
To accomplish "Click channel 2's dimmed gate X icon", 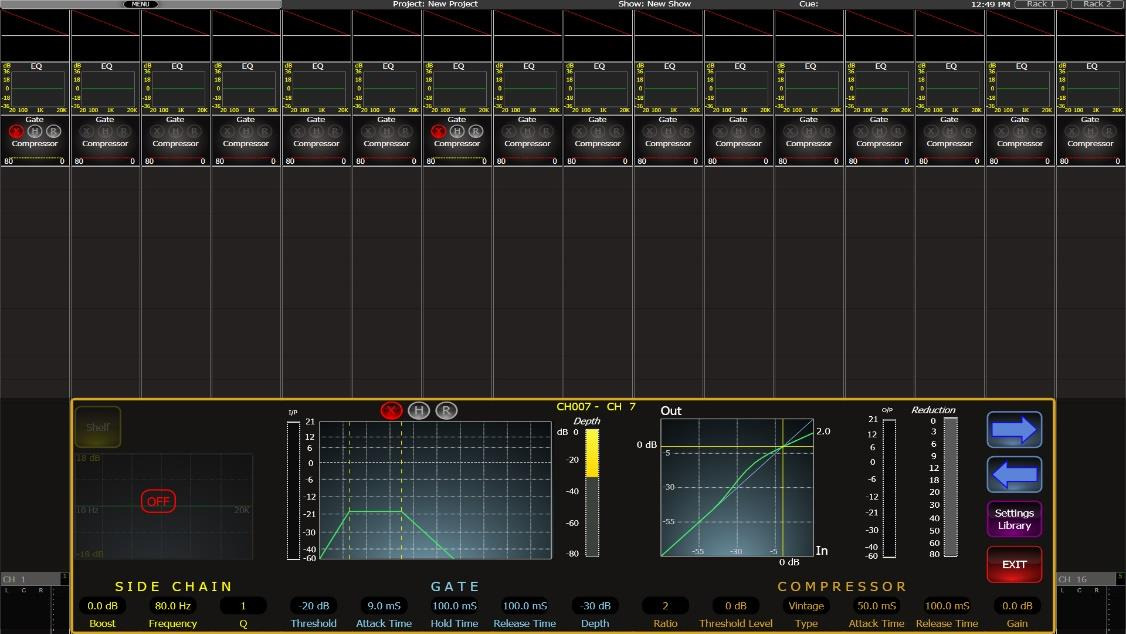I will coord(87,132).
